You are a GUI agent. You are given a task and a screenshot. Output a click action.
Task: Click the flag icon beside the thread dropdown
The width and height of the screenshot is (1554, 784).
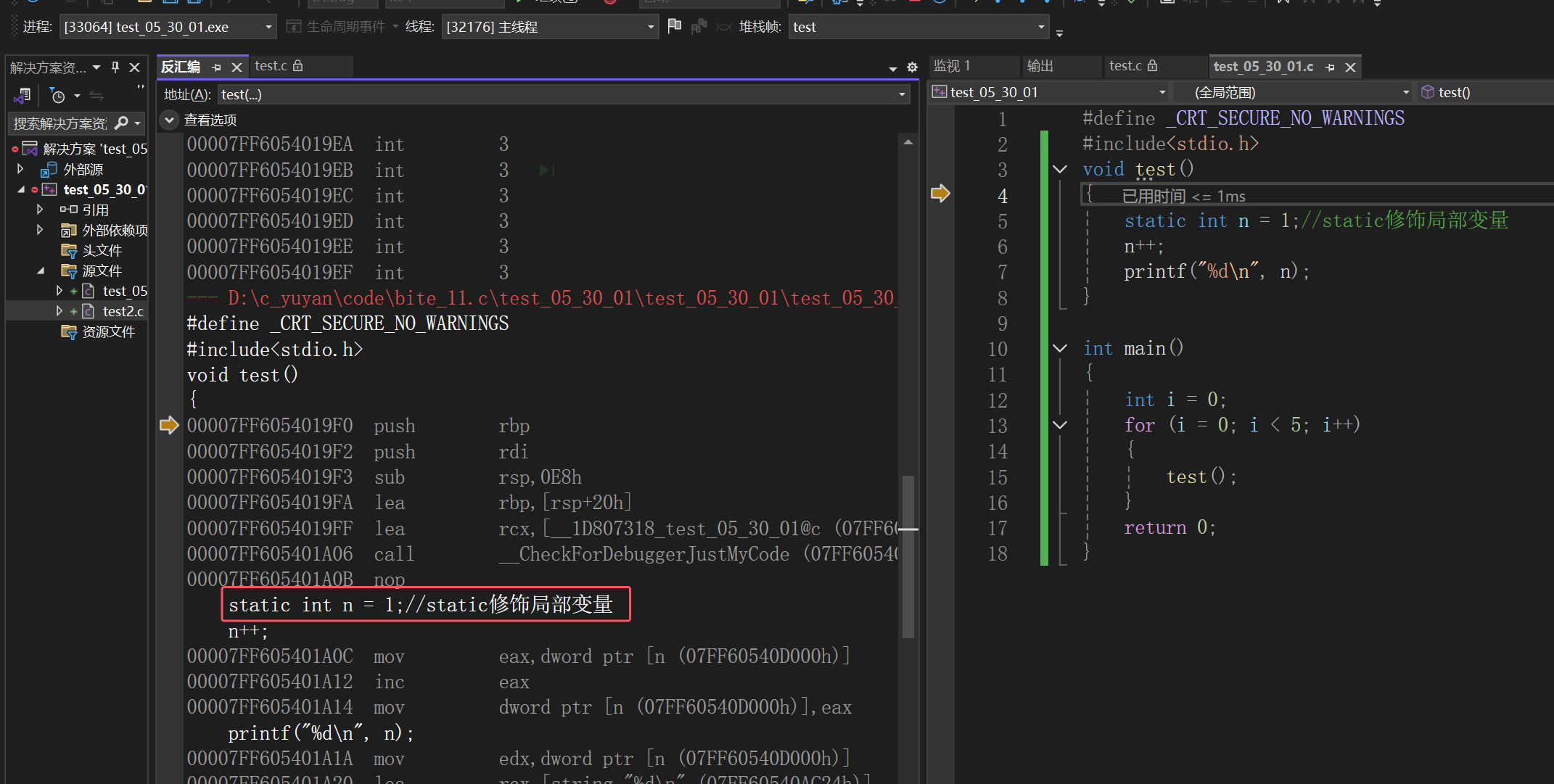coord(674,26)
